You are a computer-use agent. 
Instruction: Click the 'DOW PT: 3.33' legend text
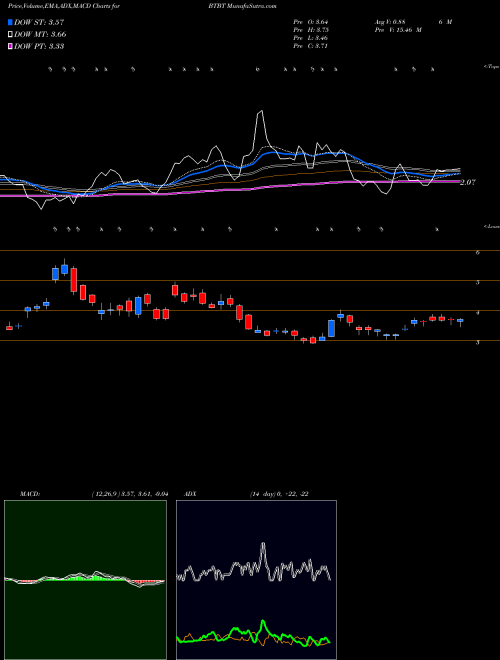point(39,46)
